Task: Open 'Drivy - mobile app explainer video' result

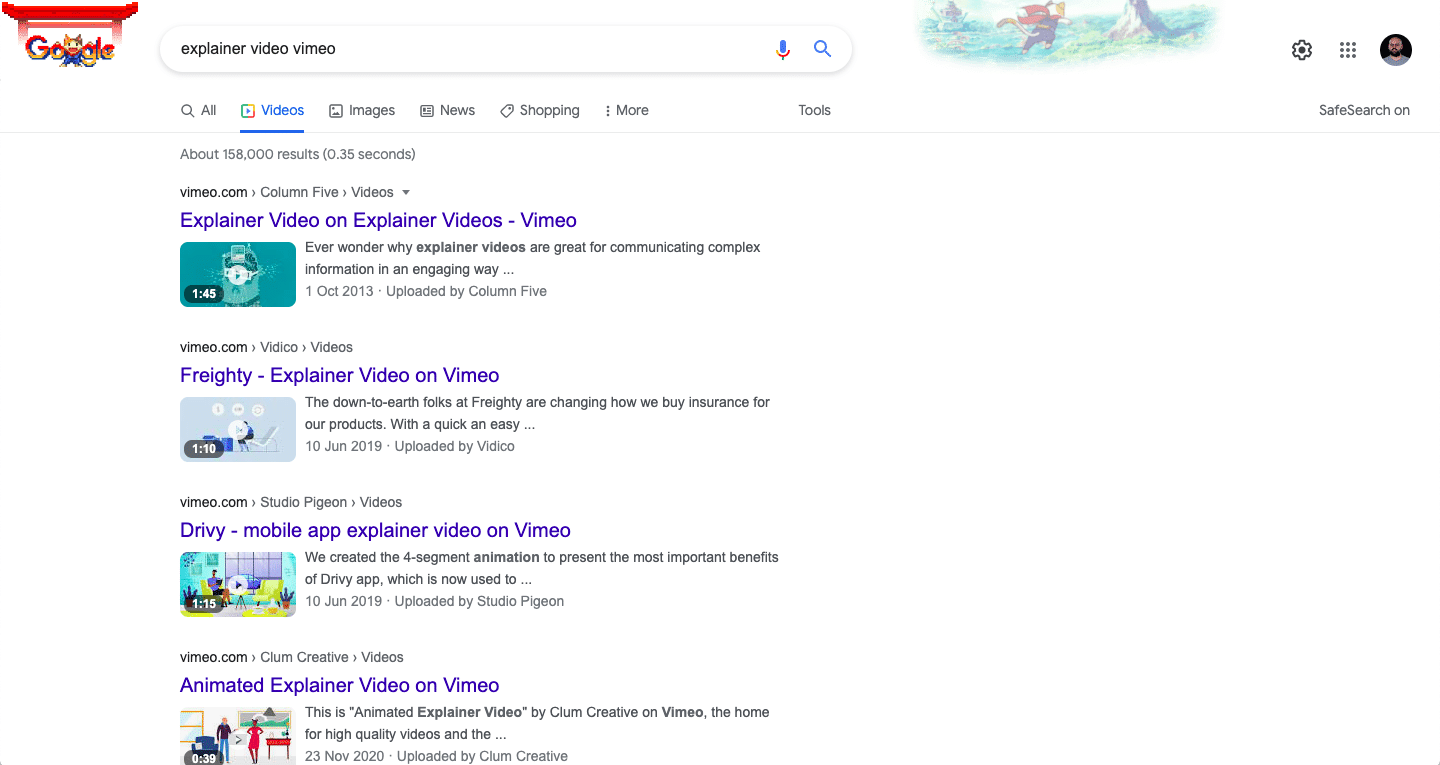Action: (x=375, y=530)
